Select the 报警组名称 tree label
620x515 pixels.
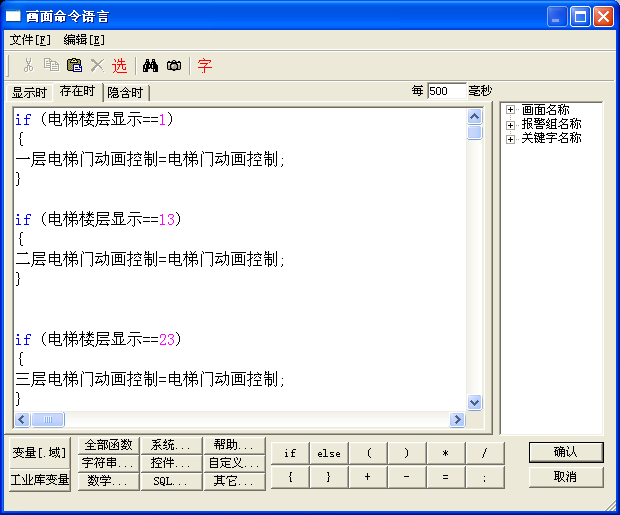pyautogui.click(x=551, y=124)
